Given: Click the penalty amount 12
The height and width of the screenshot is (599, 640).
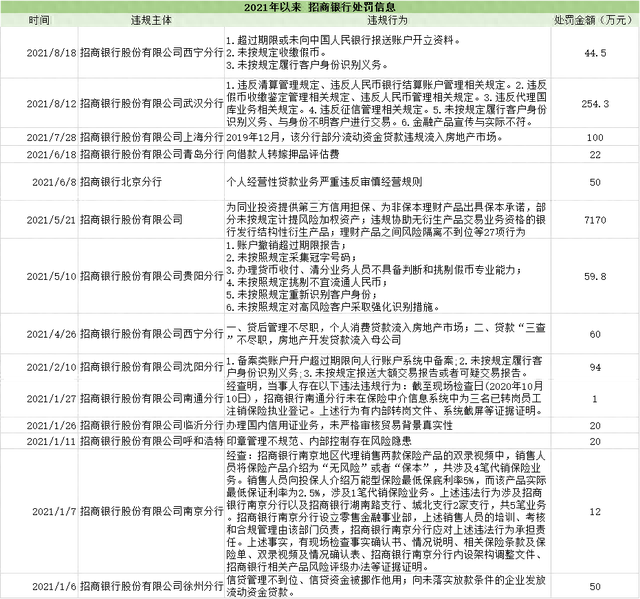Looking at the screenshot, I should point(595,512).
